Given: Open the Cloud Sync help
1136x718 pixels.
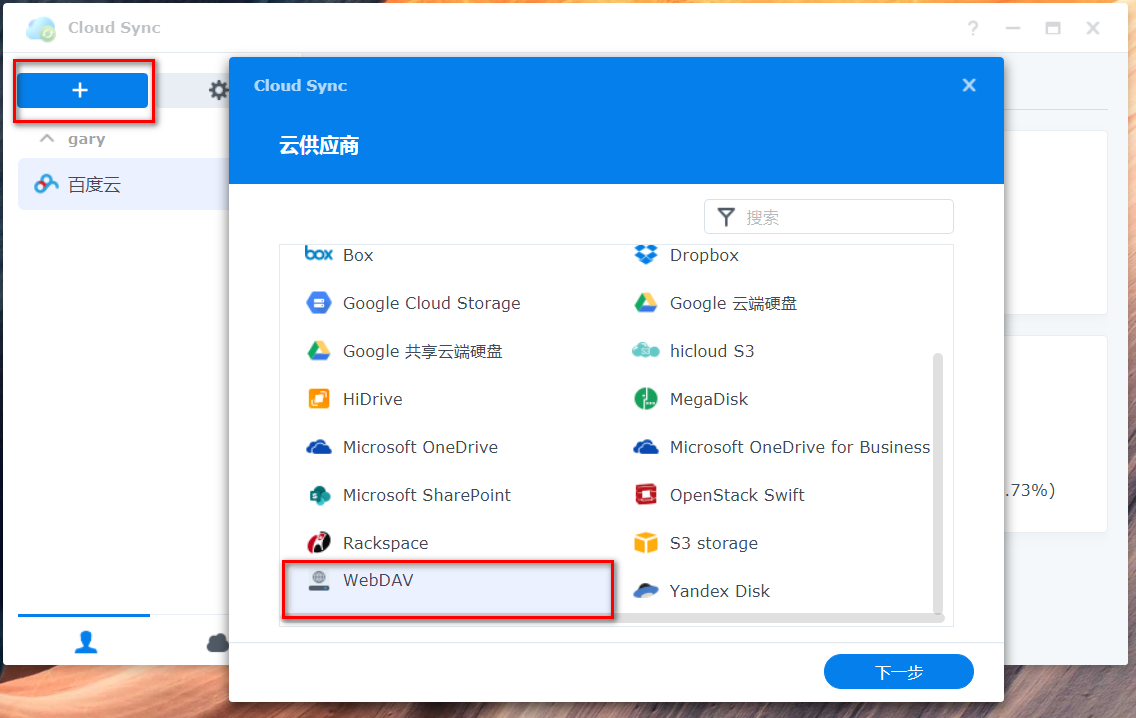Looking at the screenshot, I should point(973,28).
